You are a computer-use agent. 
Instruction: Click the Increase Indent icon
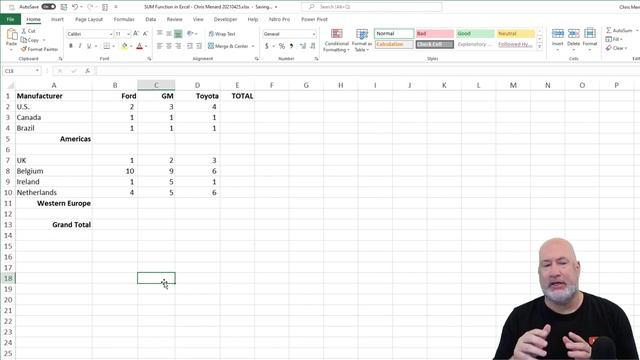[199, 46]
